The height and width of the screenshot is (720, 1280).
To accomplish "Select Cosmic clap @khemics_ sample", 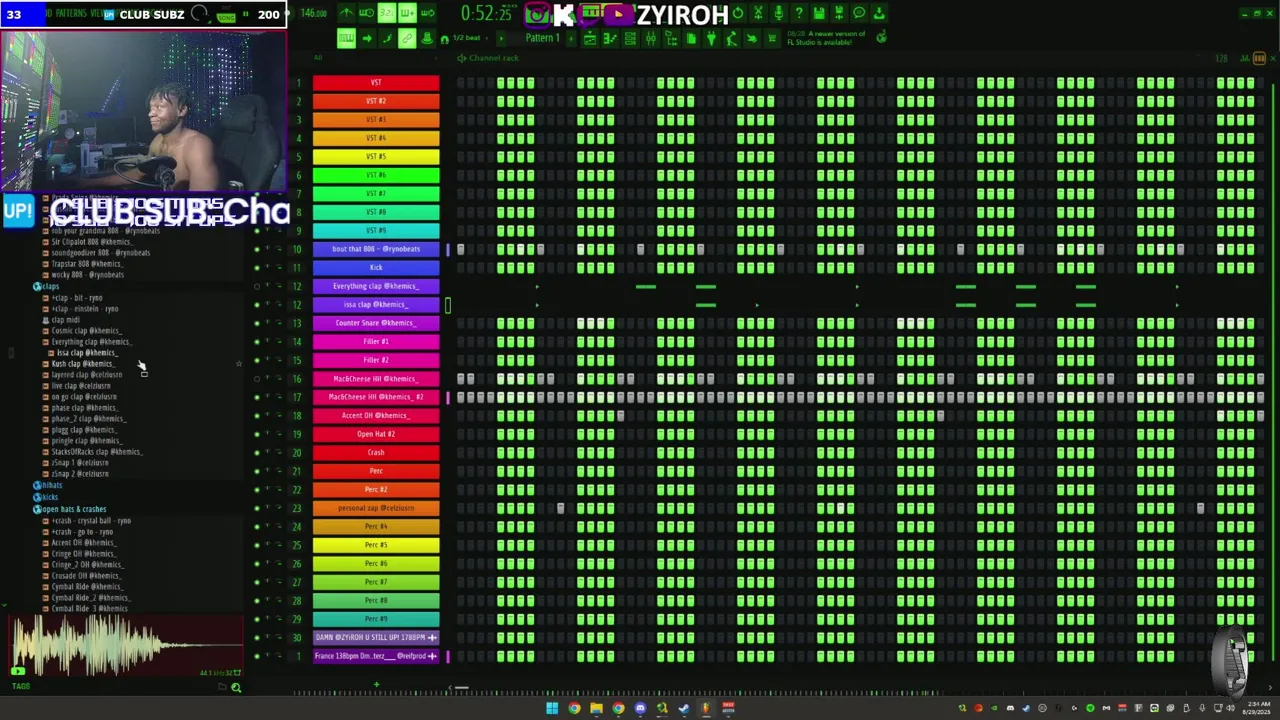I will click(x=85, y=331).
